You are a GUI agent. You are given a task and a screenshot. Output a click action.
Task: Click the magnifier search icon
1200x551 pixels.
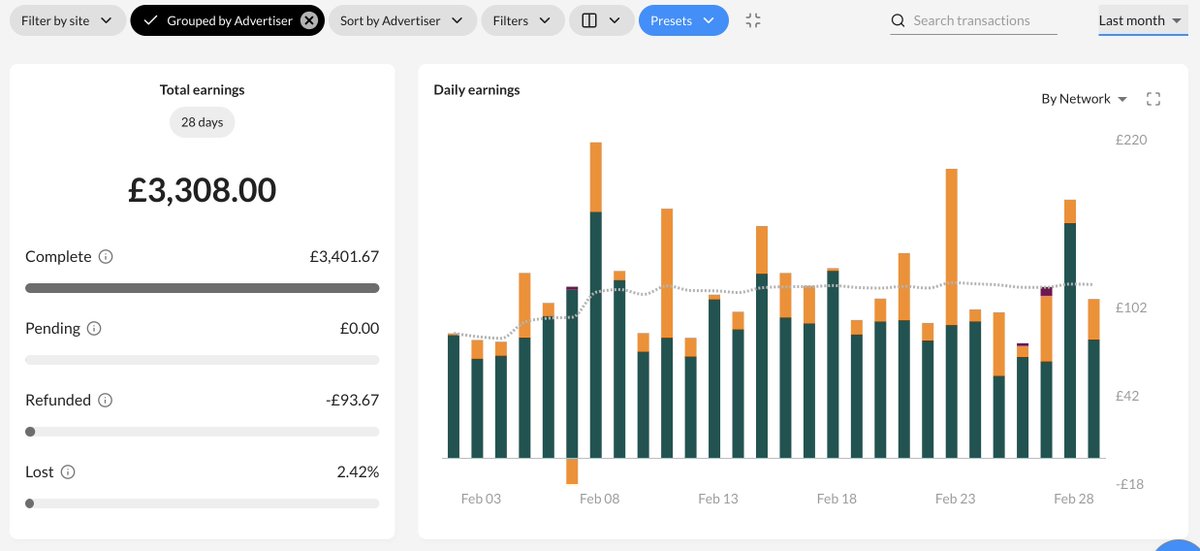[x=898, y=20]
